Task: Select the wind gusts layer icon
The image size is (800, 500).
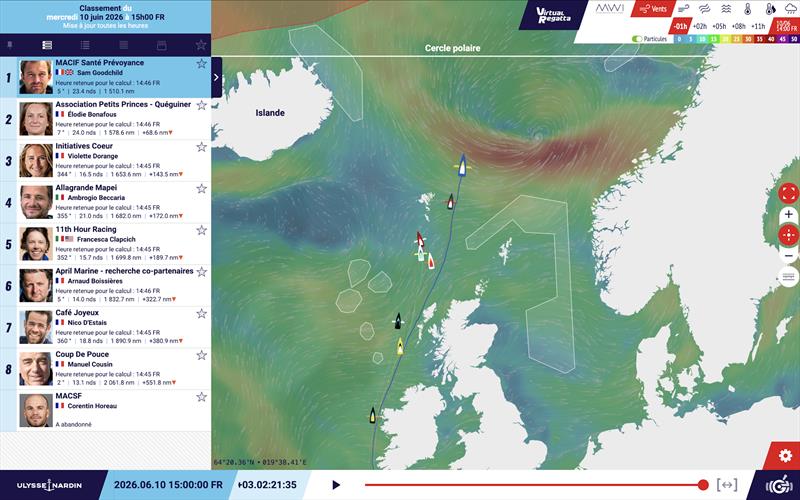Action: click(683, 9)
